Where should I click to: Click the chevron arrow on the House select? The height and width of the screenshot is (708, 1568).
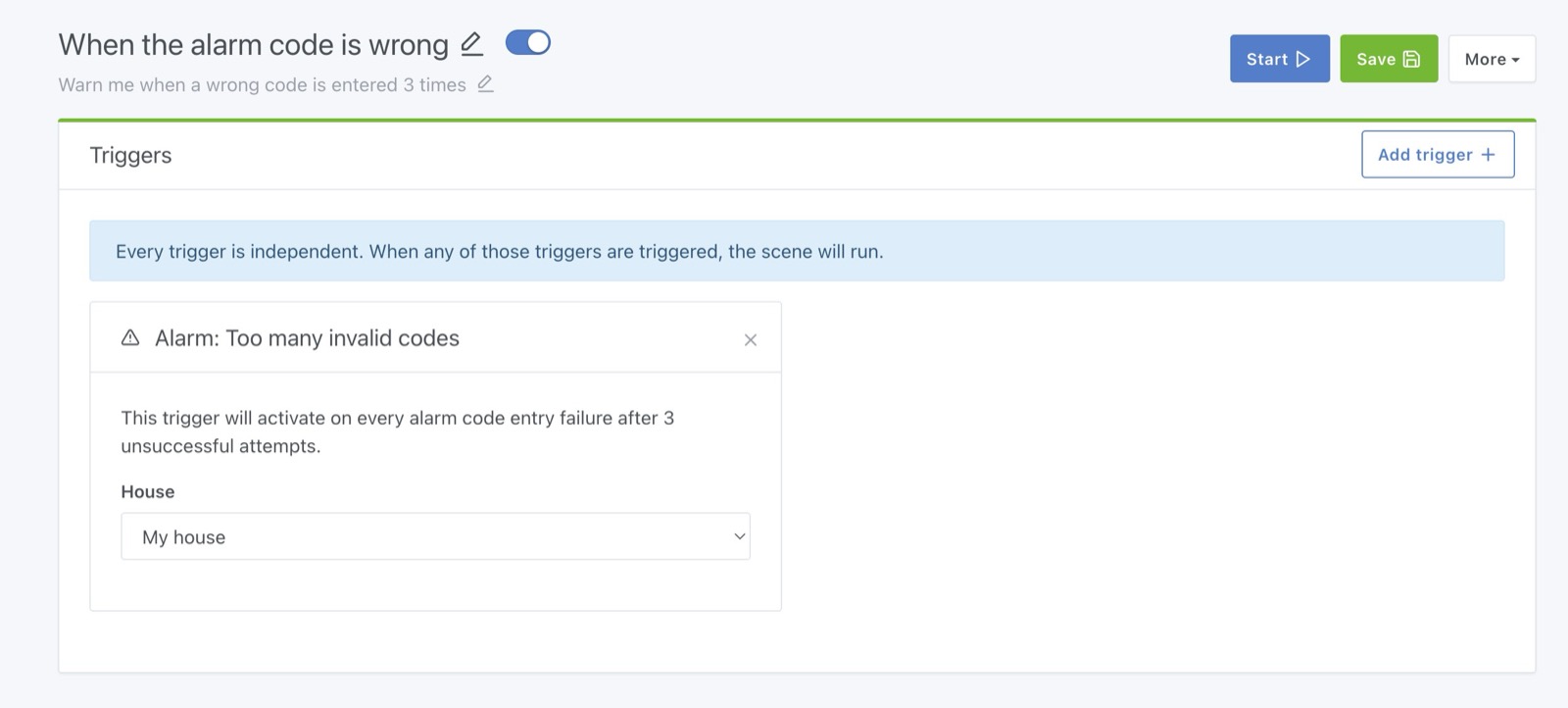coord(740,536)
